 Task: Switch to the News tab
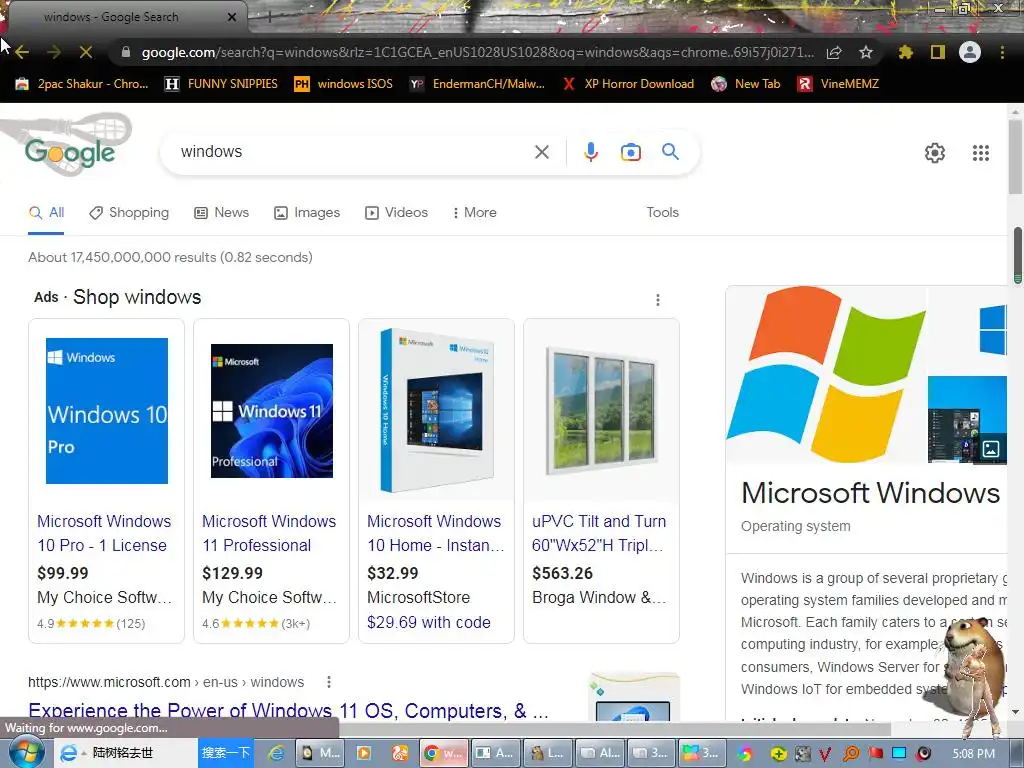(221, 213)
